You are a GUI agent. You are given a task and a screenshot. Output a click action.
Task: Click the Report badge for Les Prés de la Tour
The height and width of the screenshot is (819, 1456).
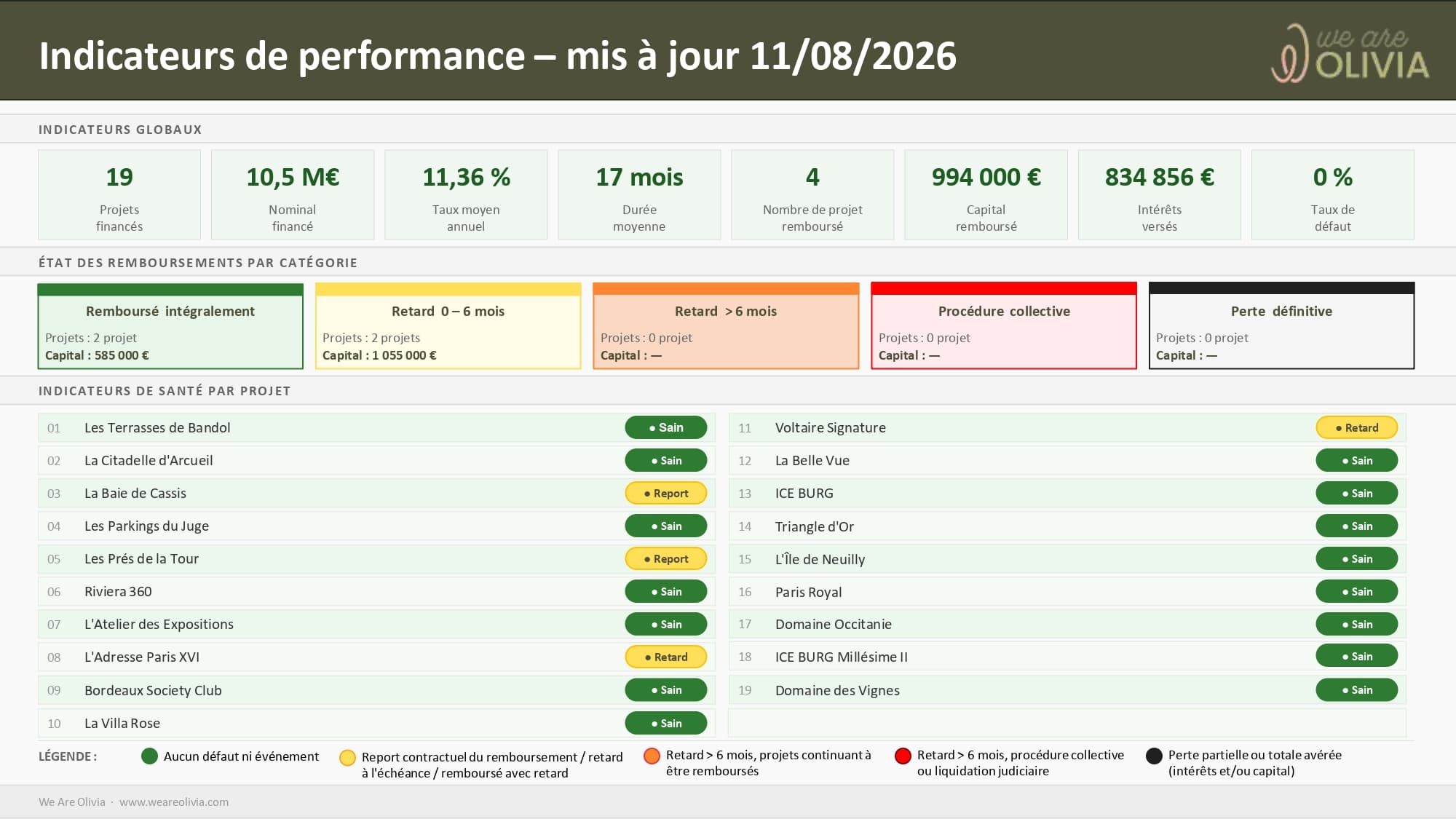pyautogui.click(x=666, y=558)
